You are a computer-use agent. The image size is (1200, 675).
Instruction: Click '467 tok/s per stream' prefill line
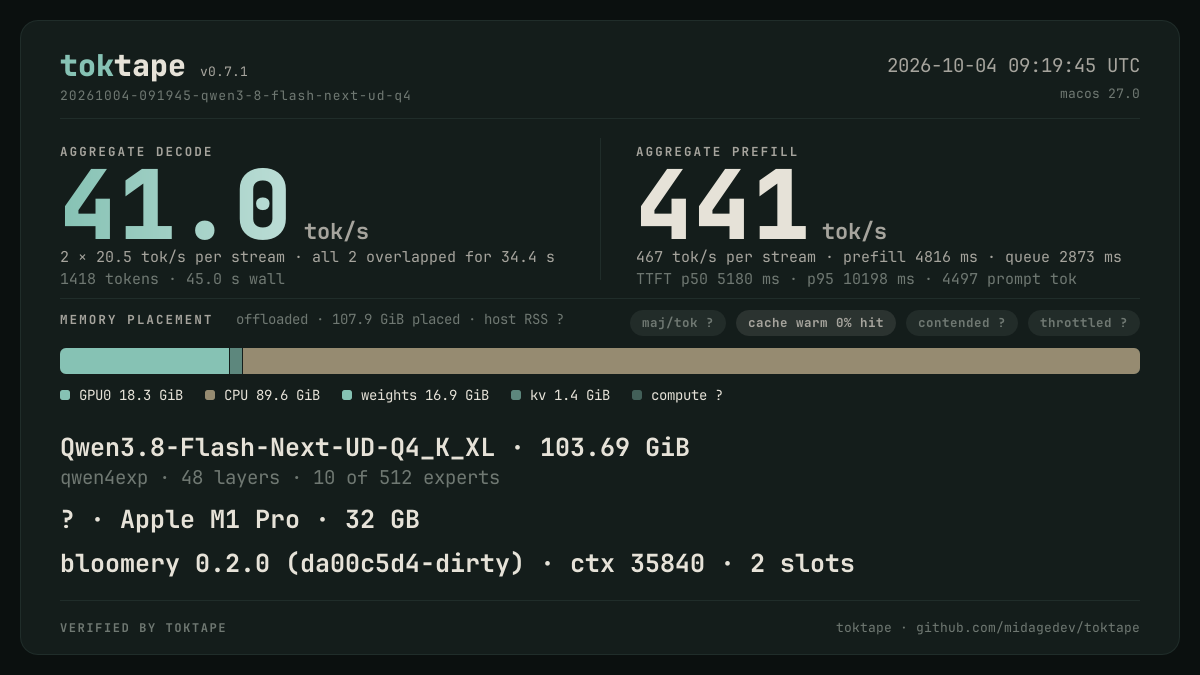[878, 257]
